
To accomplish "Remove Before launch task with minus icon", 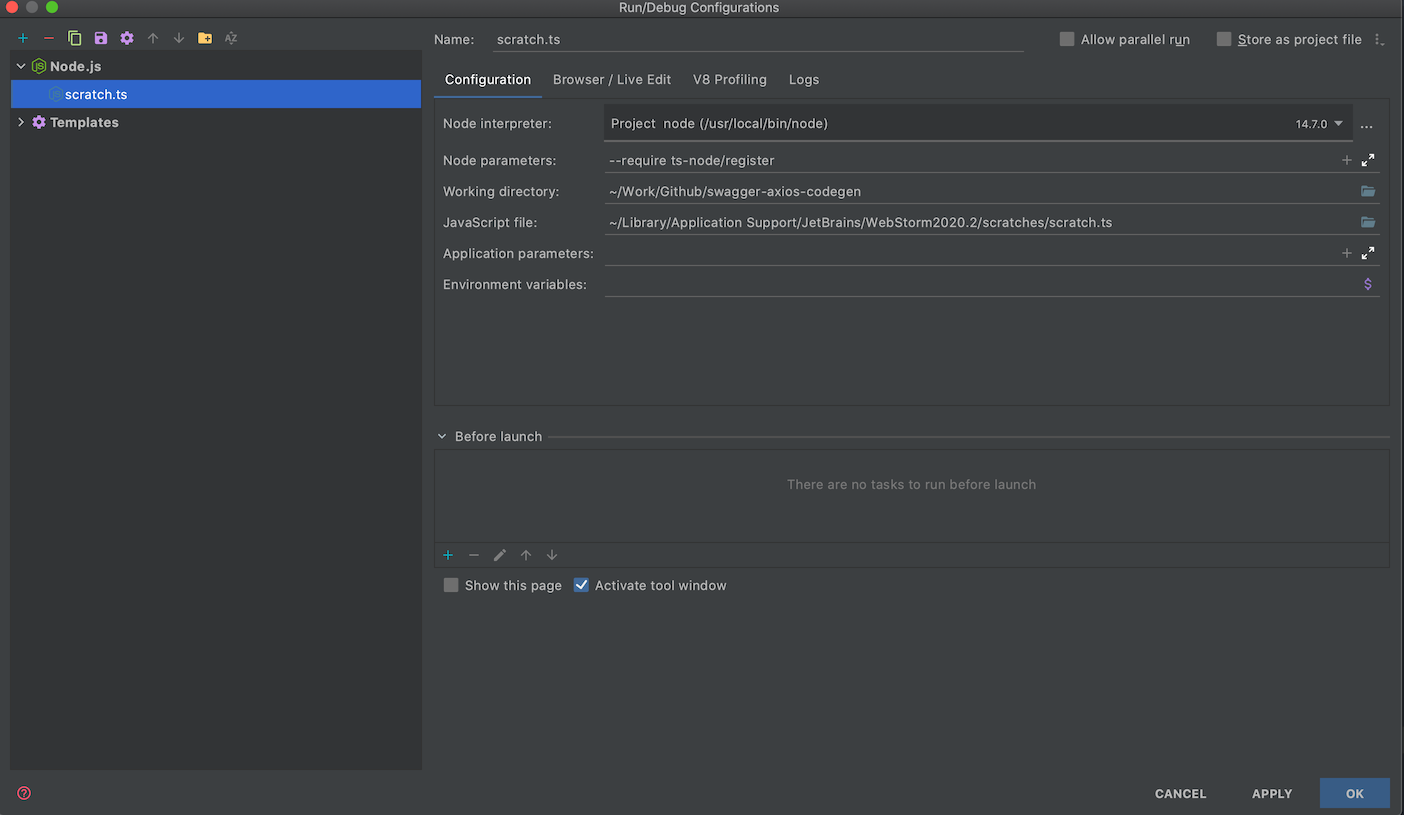I will pyautogui.click(x=474, y=555).
